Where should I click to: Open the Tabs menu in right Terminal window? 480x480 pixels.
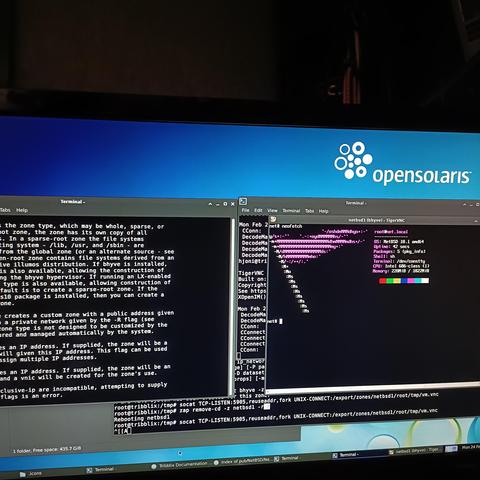coord(309,211)
